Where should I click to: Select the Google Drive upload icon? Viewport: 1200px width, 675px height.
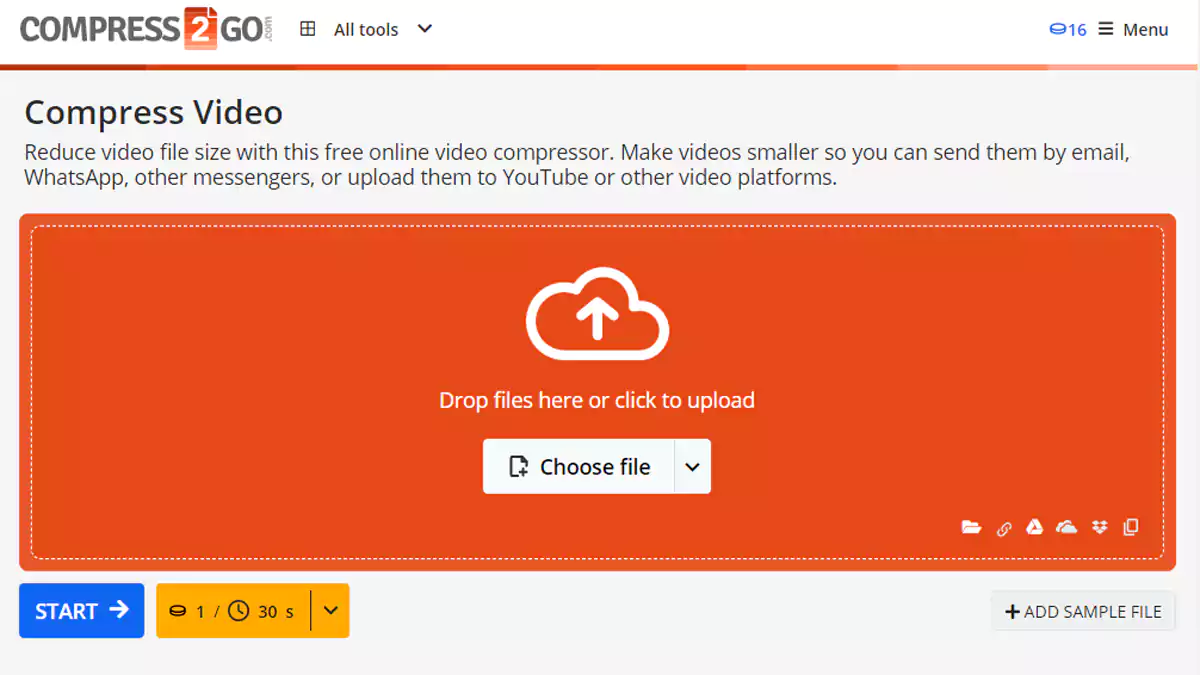(1035, 527)
